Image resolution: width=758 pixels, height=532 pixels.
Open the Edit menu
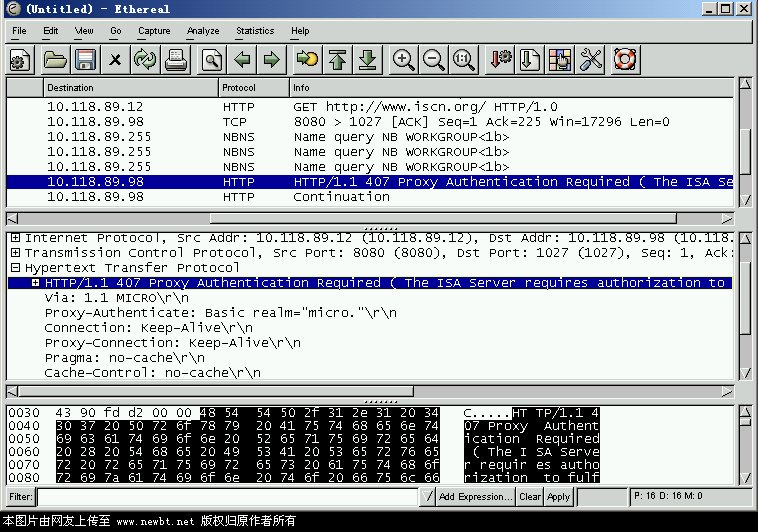tap(50, 31)
